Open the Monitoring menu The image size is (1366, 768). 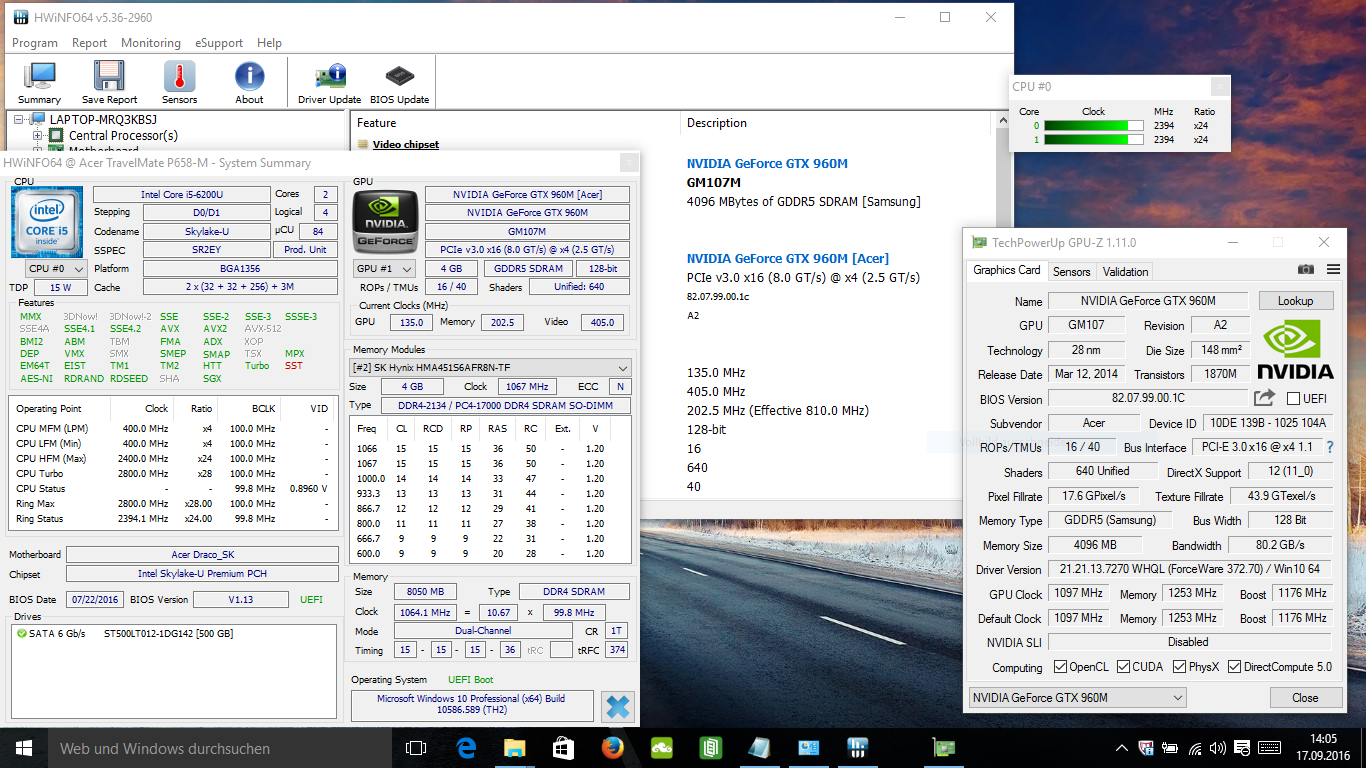151,43
